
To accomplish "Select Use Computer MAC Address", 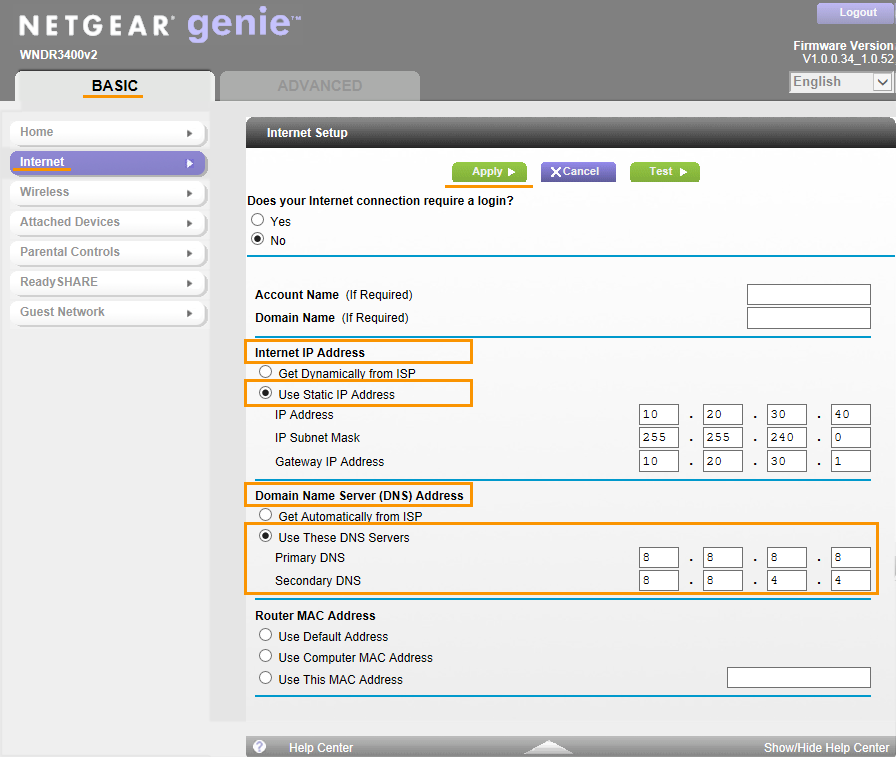I will click(x=265, y=656).
